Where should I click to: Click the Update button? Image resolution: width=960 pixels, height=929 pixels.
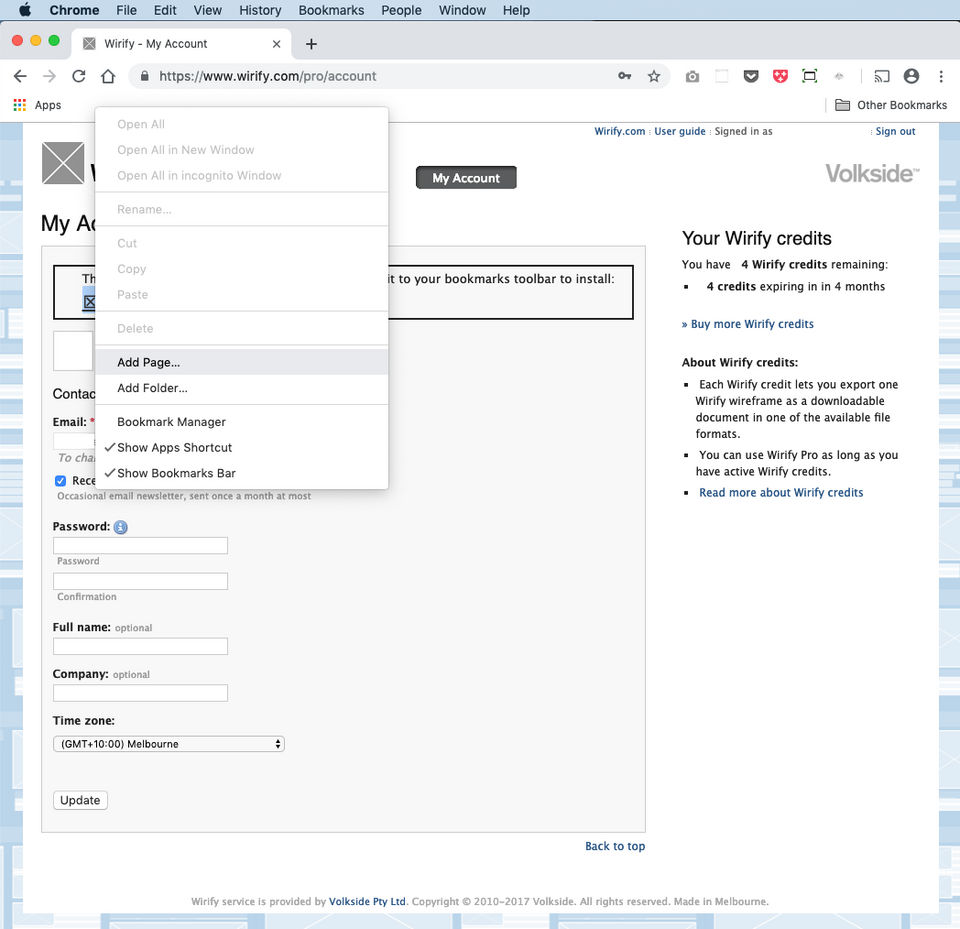tap(80, 800)
